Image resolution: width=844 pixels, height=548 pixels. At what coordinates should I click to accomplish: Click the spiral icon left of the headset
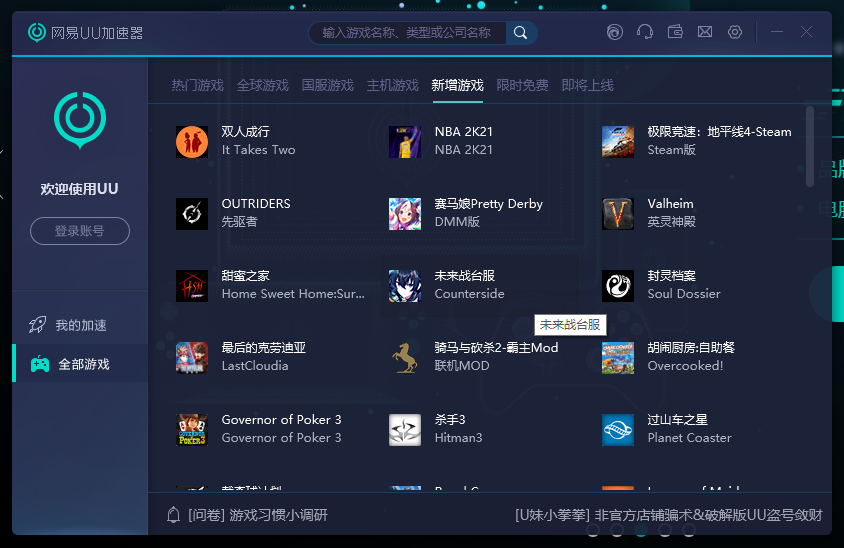615,32
